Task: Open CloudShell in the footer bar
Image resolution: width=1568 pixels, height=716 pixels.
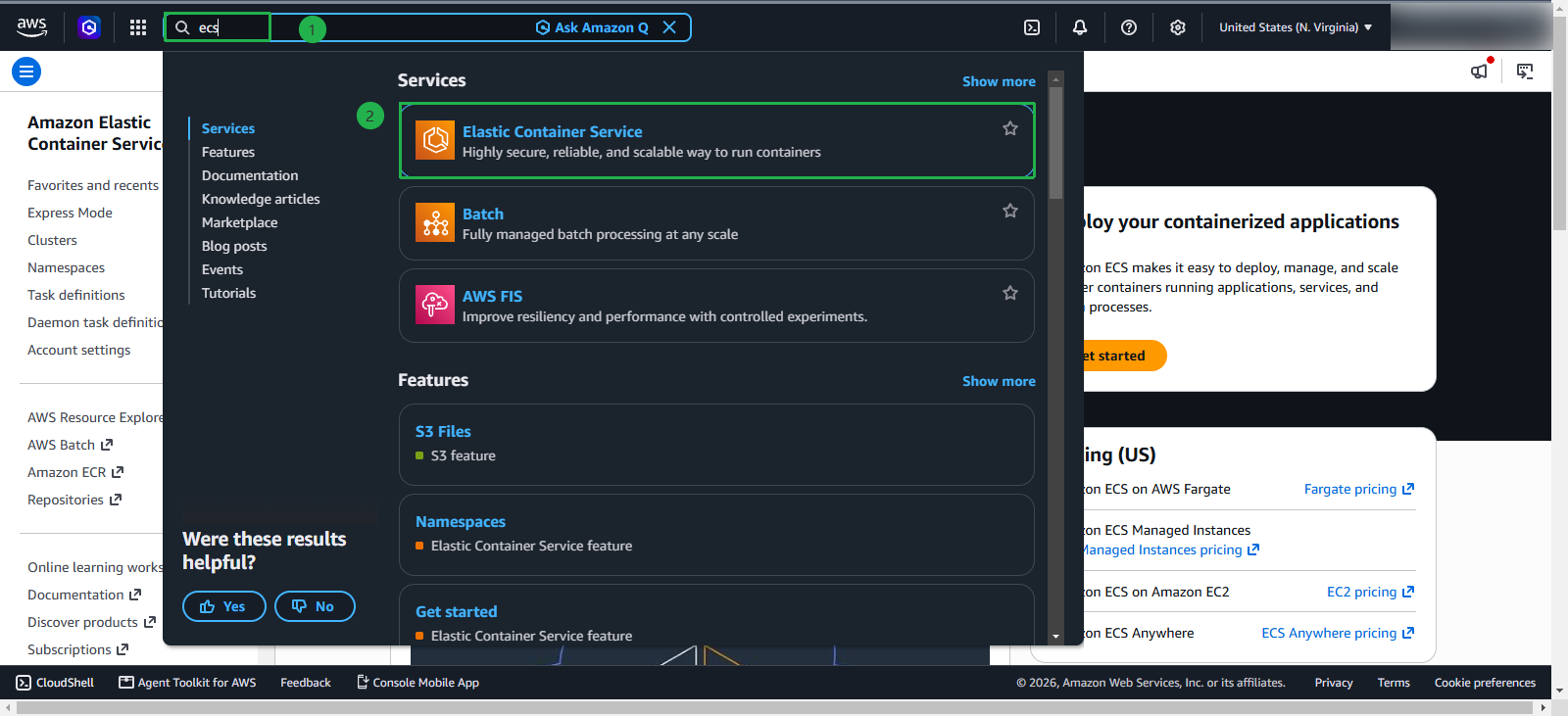Action: [x=55, y=683]
